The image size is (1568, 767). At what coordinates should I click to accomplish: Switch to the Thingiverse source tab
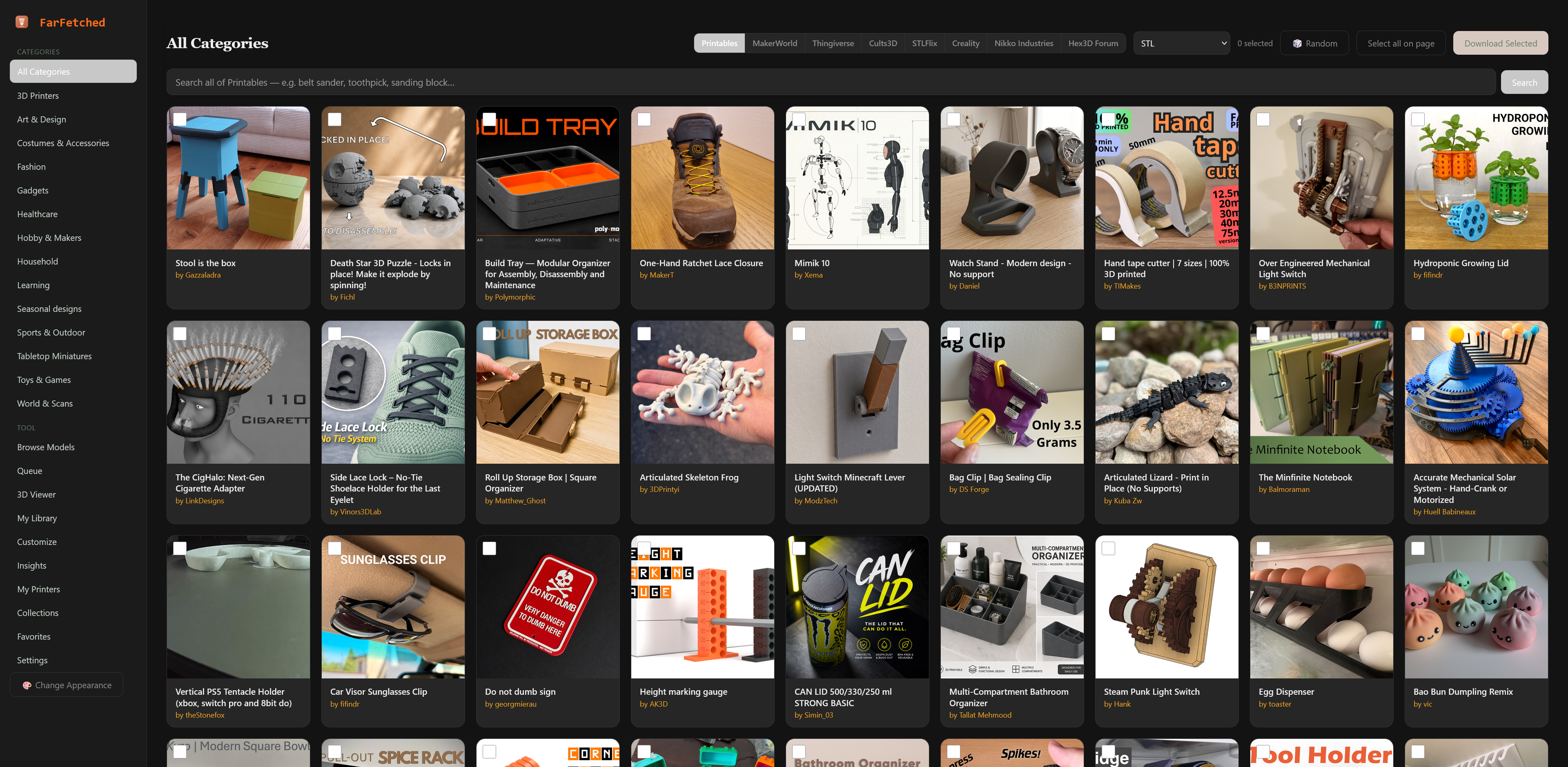click(x=833, y=43)
